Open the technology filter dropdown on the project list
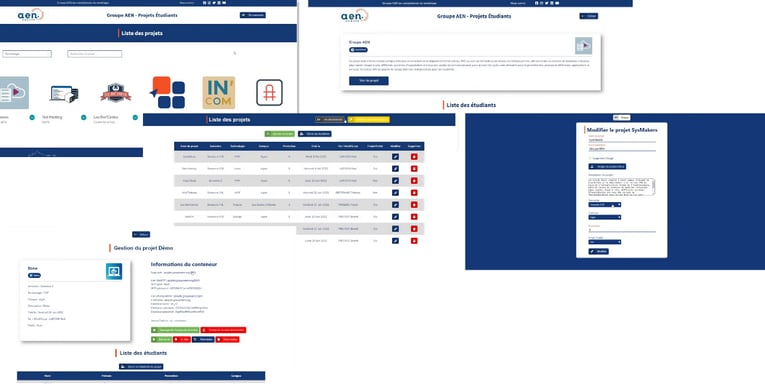The image size is (765, 384). [x=27, y=54]
